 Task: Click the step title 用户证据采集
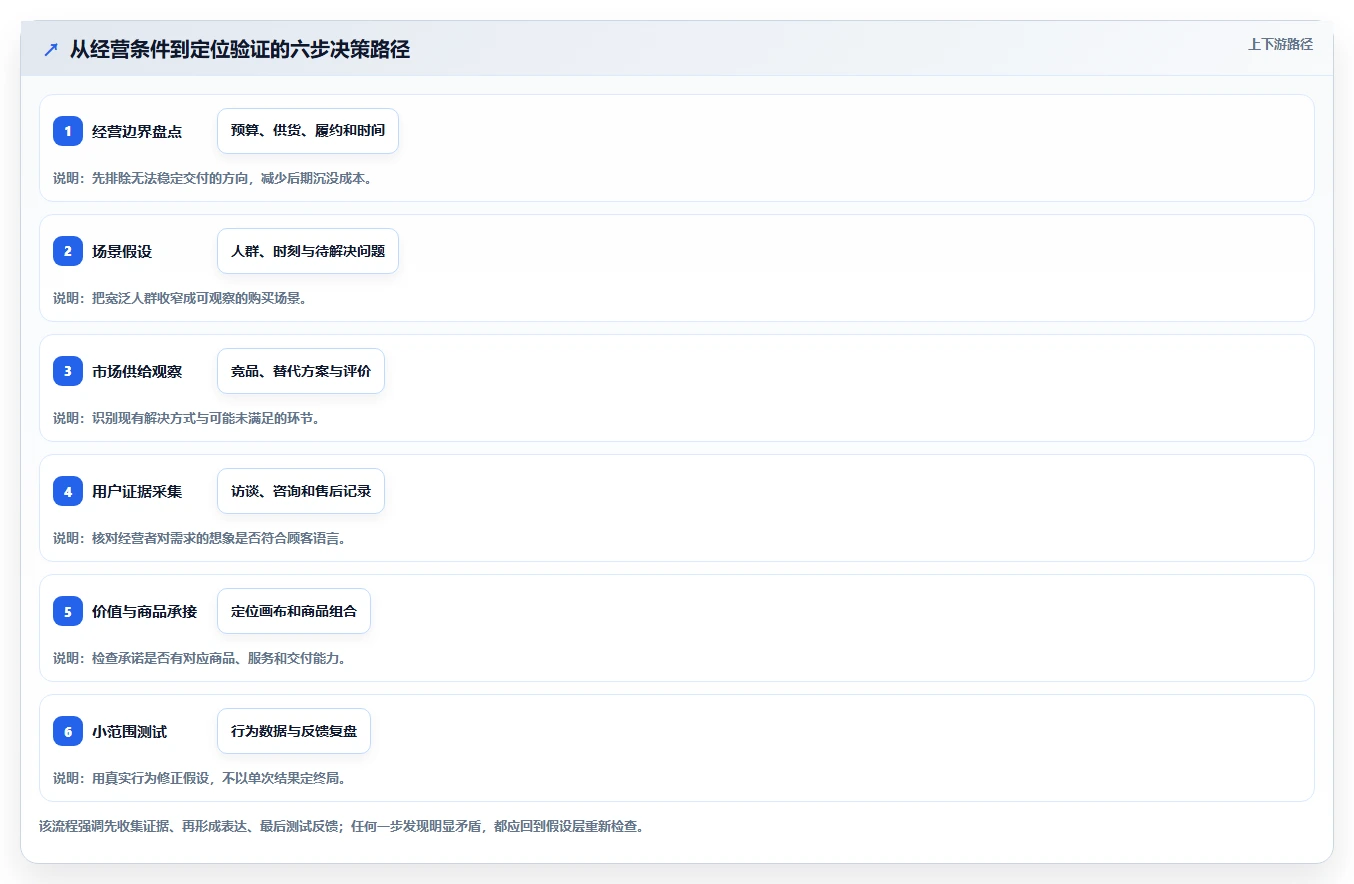click(x=137, y=491)
